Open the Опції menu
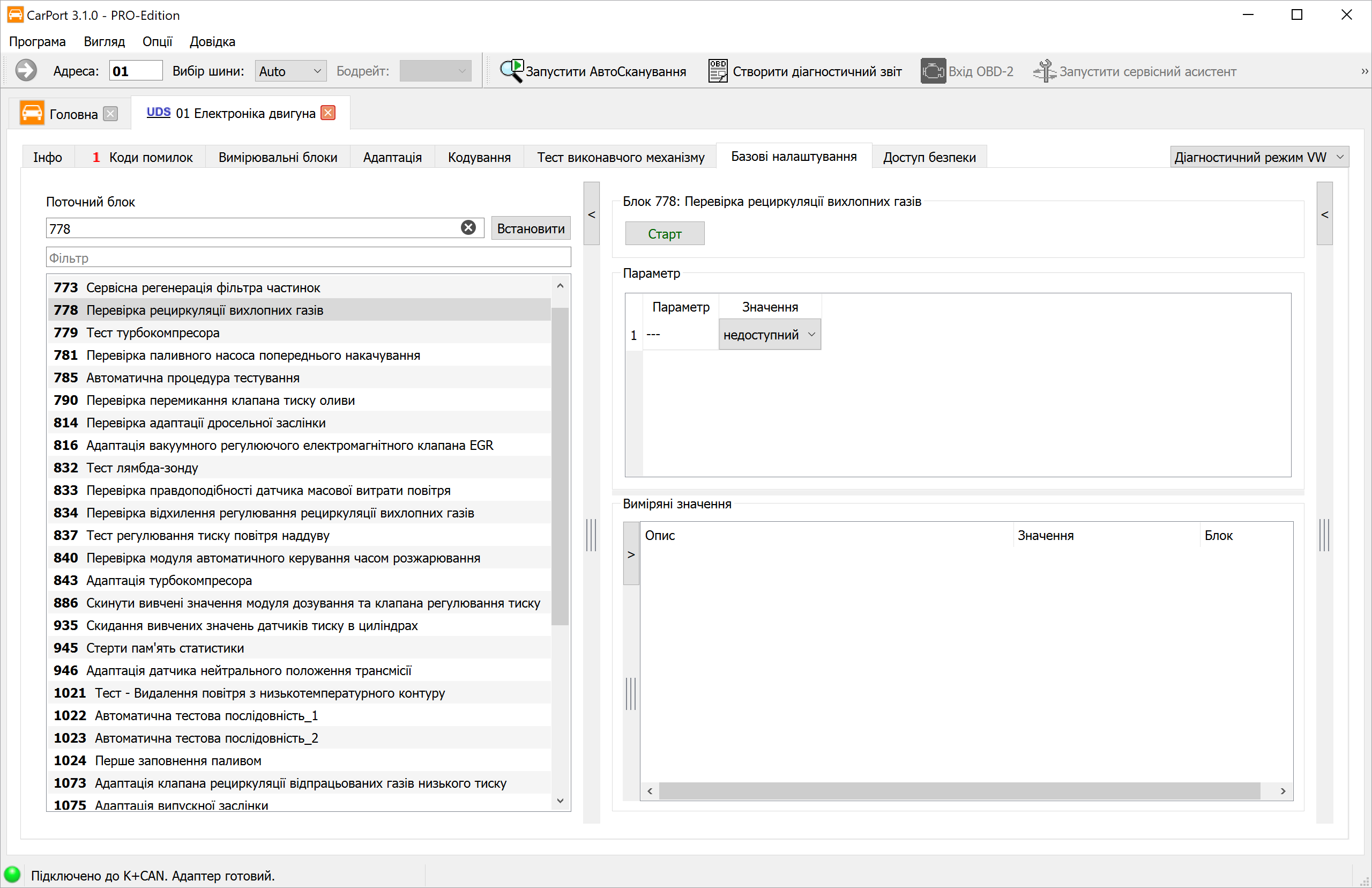 [x=158, y=41]
